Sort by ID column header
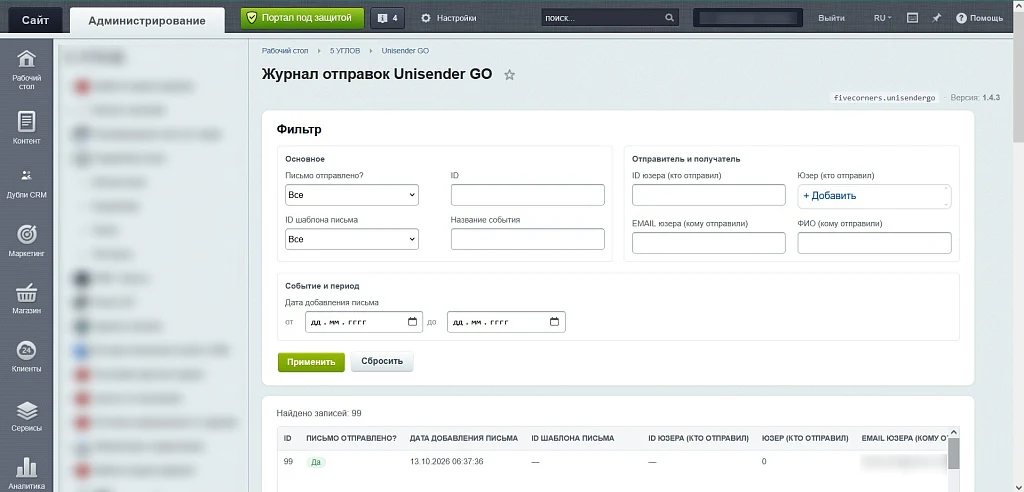The image size is (1024, 492). pos(287,438)
